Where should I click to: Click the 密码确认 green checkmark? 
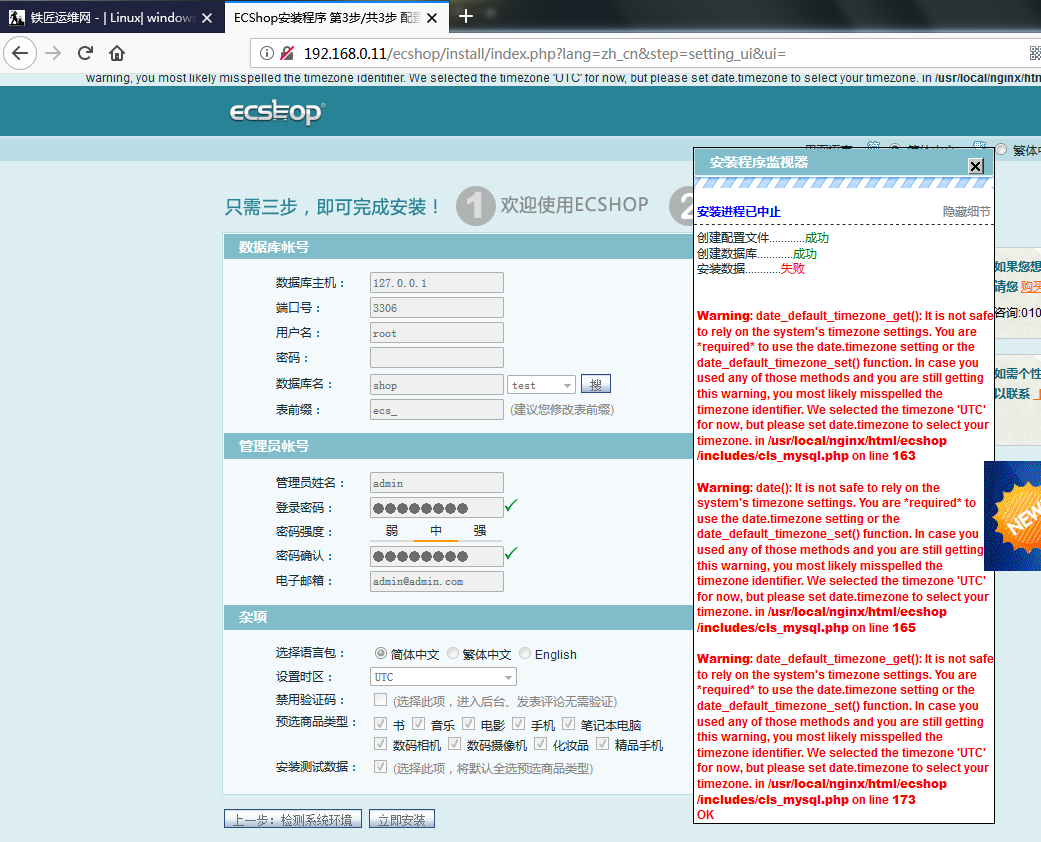point(511,553)
